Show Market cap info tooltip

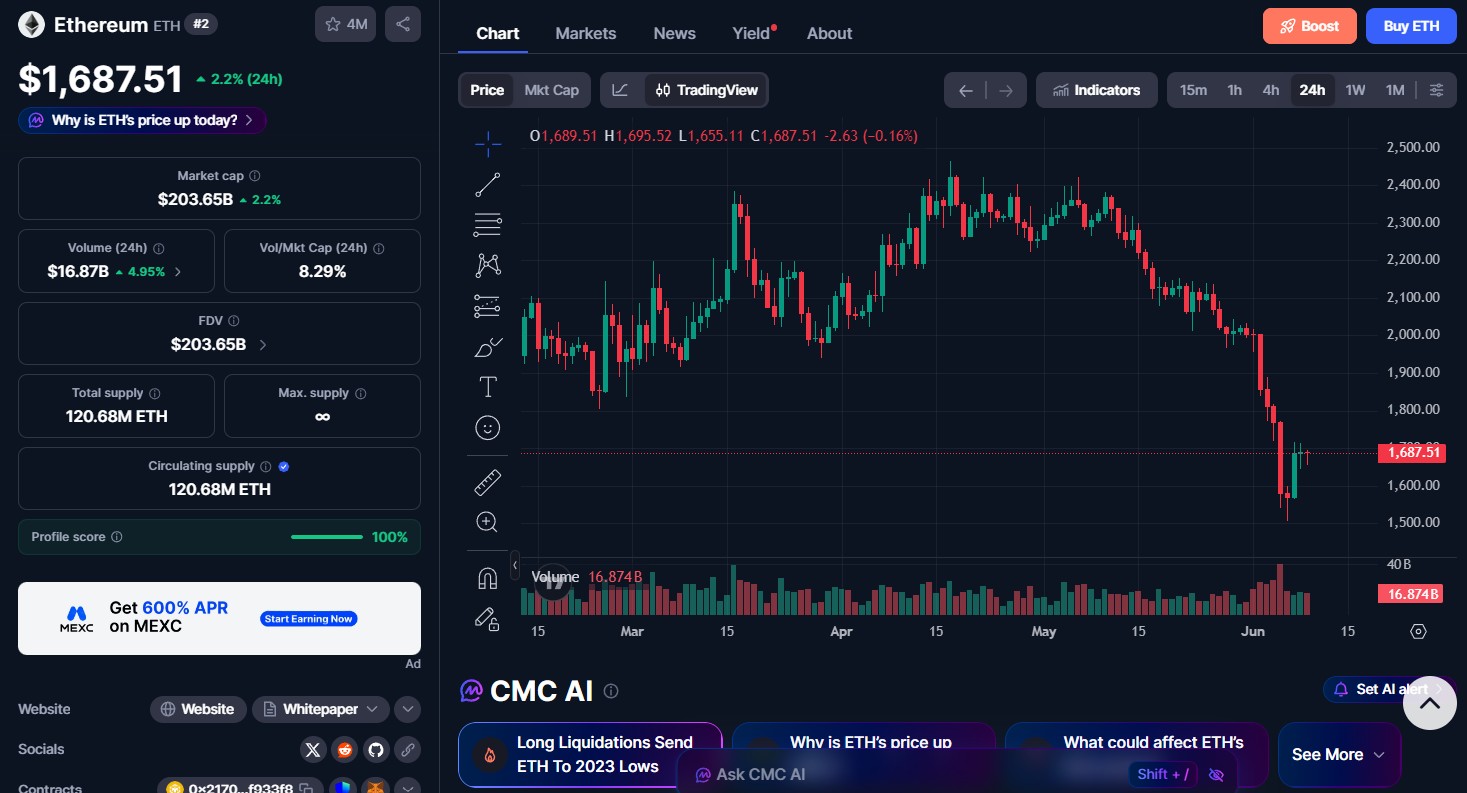click(255, 176)
